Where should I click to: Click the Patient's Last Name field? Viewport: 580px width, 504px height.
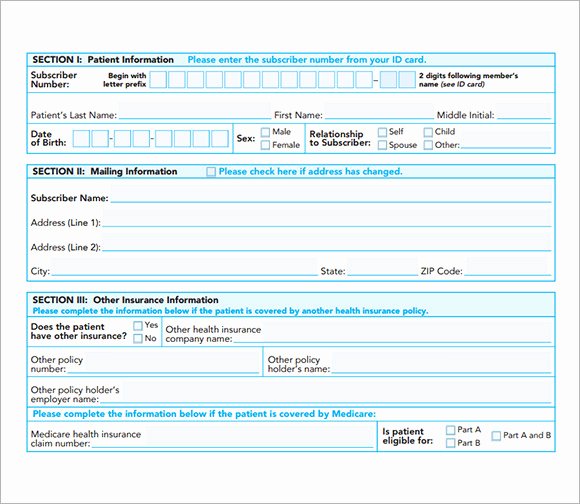[195, 111]
